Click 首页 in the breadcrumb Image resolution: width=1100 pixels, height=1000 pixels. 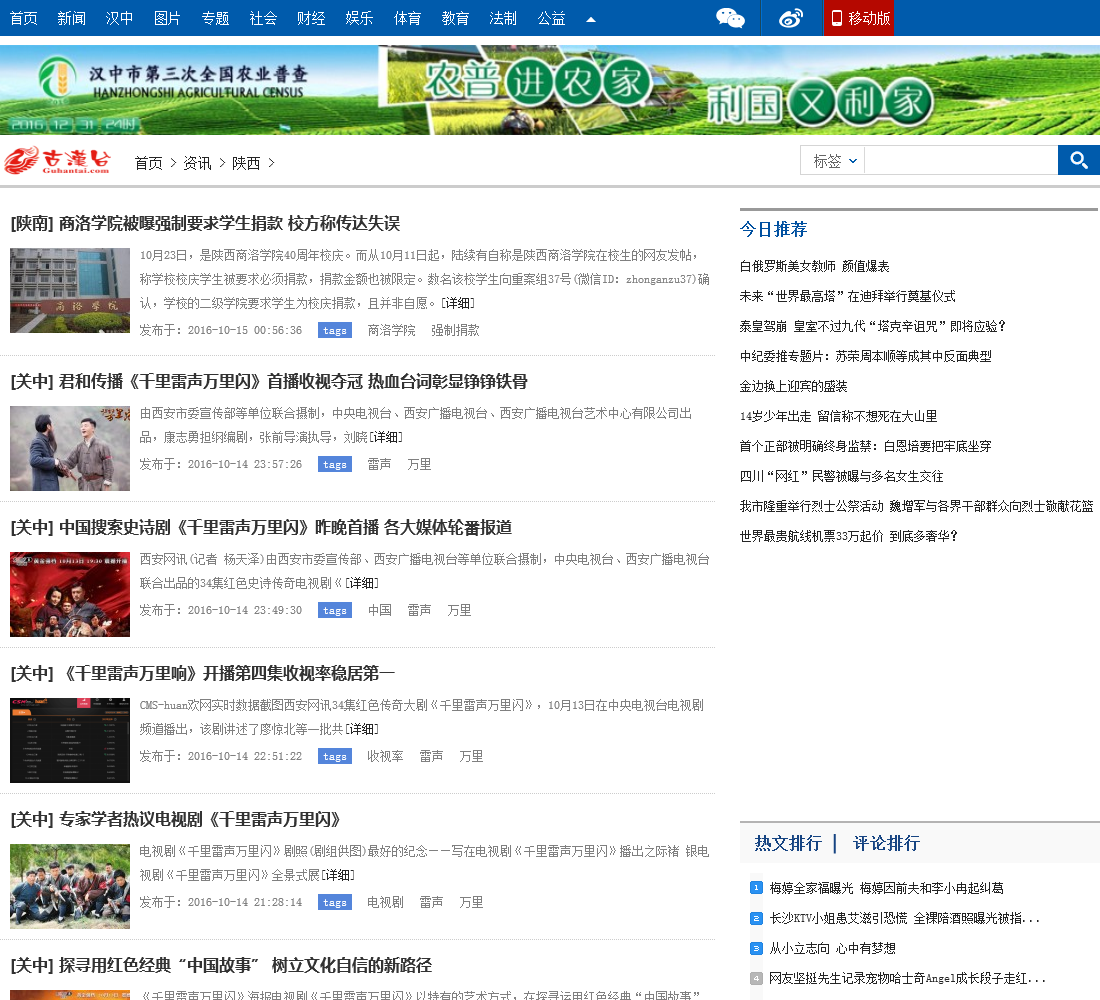point(149,163)
